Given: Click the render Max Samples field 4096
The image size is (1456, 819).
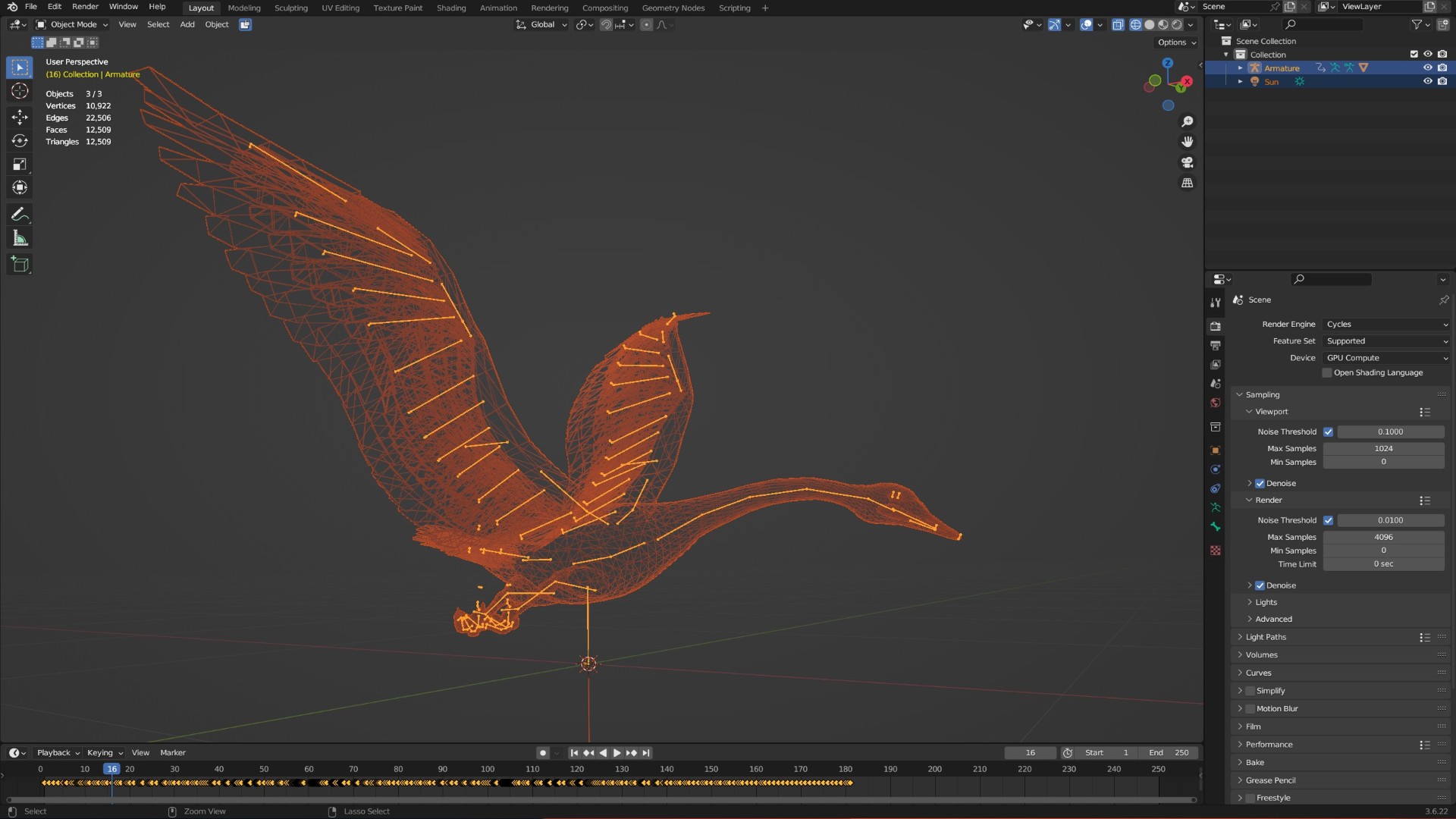Looking at the screenshot, I should coord(1383,537).
